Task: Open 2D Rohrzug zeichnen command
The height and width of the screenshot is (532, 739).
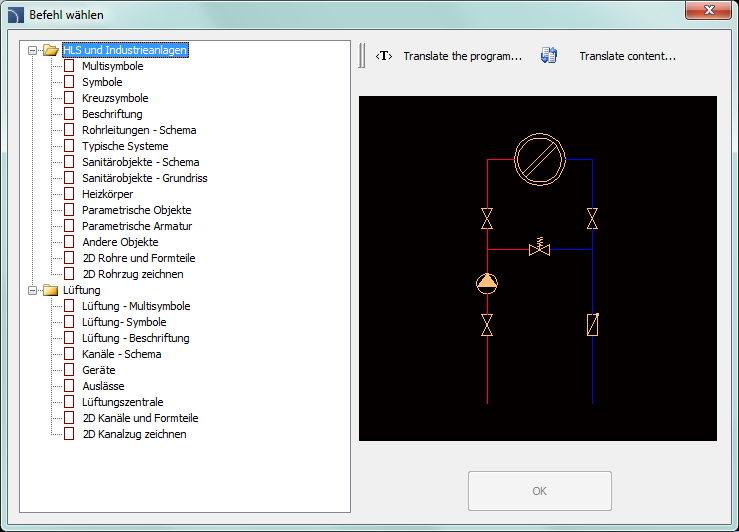Action: point(132,274)
